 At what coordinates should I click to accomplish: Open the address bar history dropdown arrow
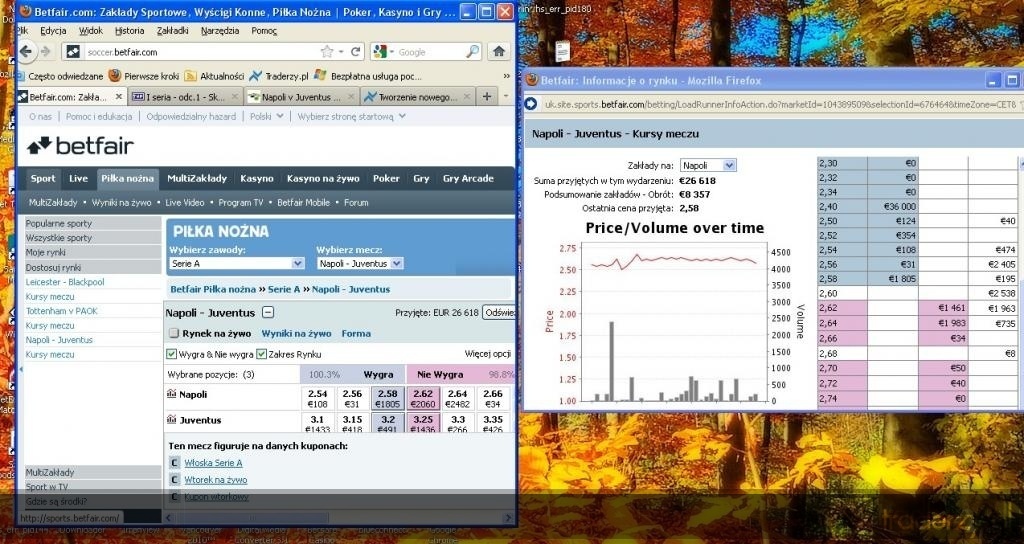coord(341,52)
